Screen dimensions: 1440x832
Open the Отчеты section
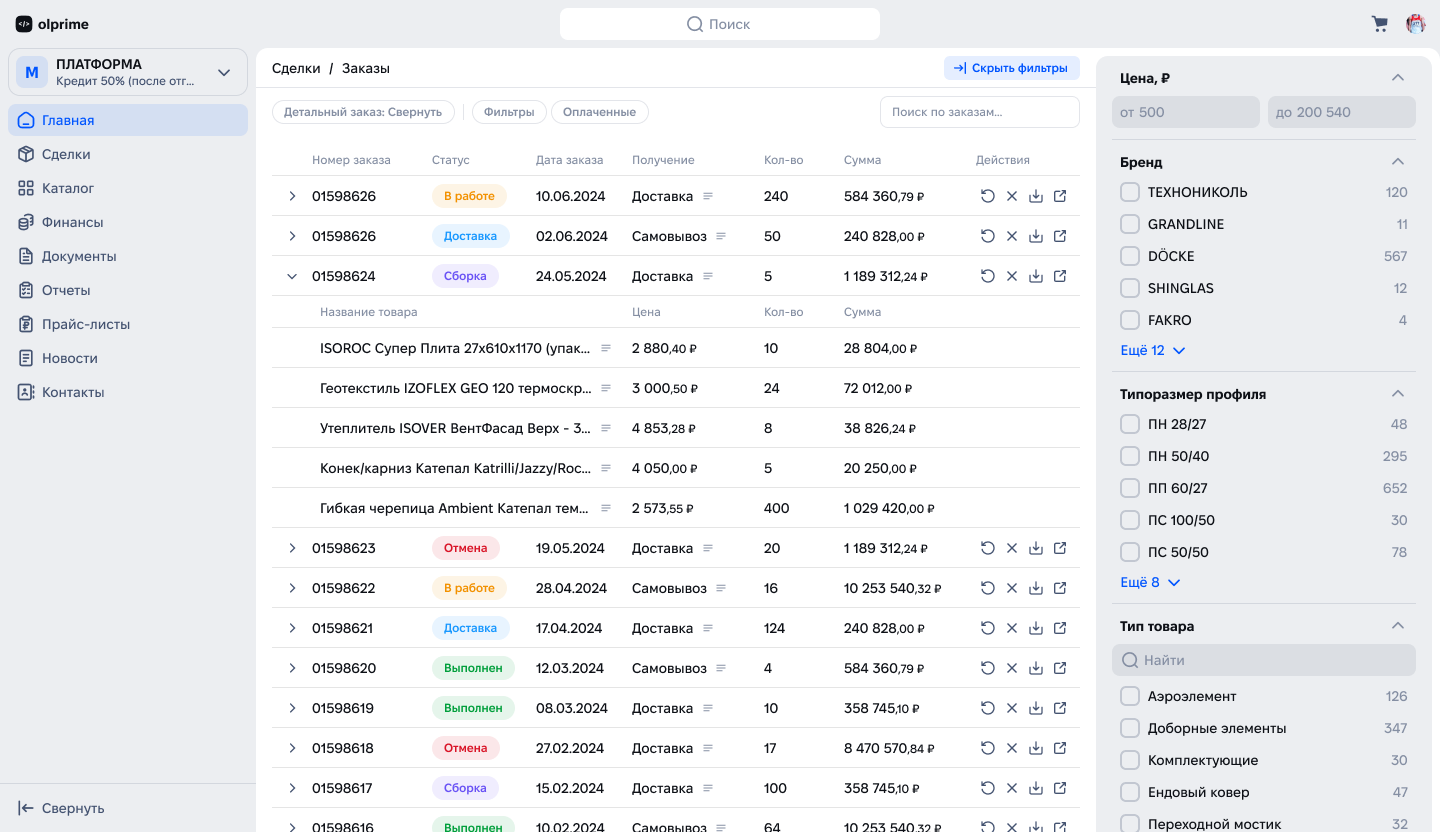(x=68, y=290)
